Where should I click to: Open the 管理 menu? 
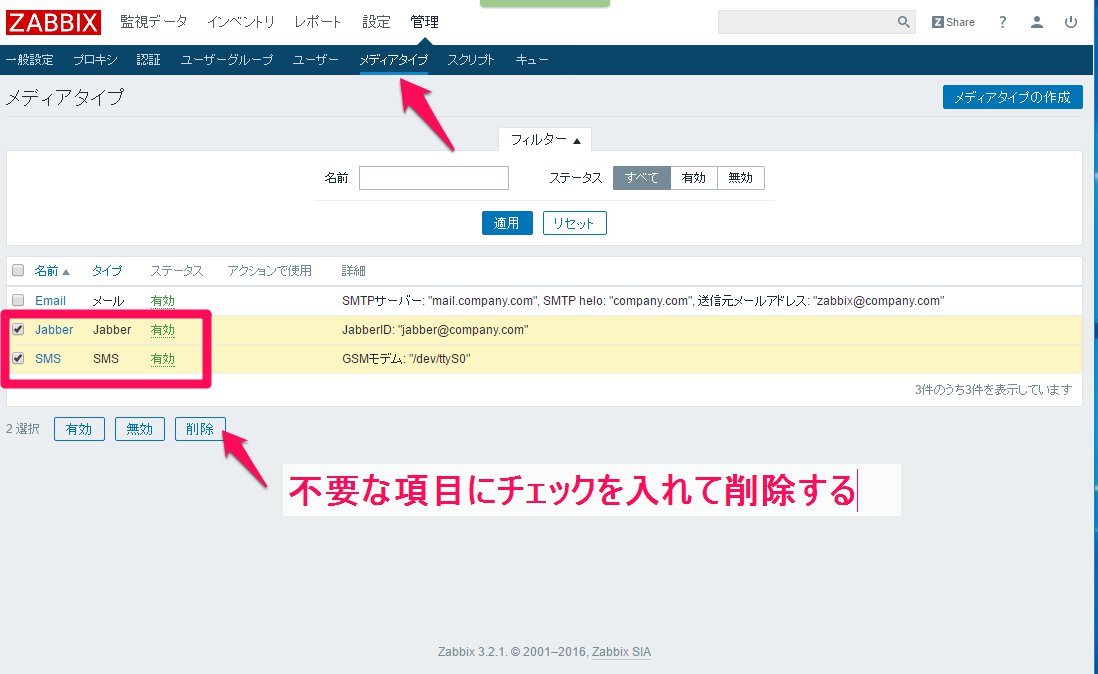(x=424, y=22)
